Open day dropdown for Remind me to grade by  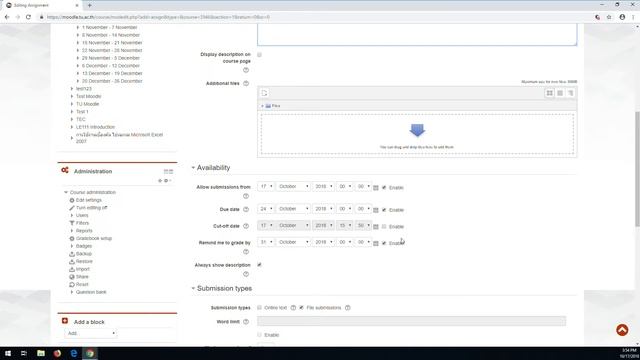click(266, 242)
